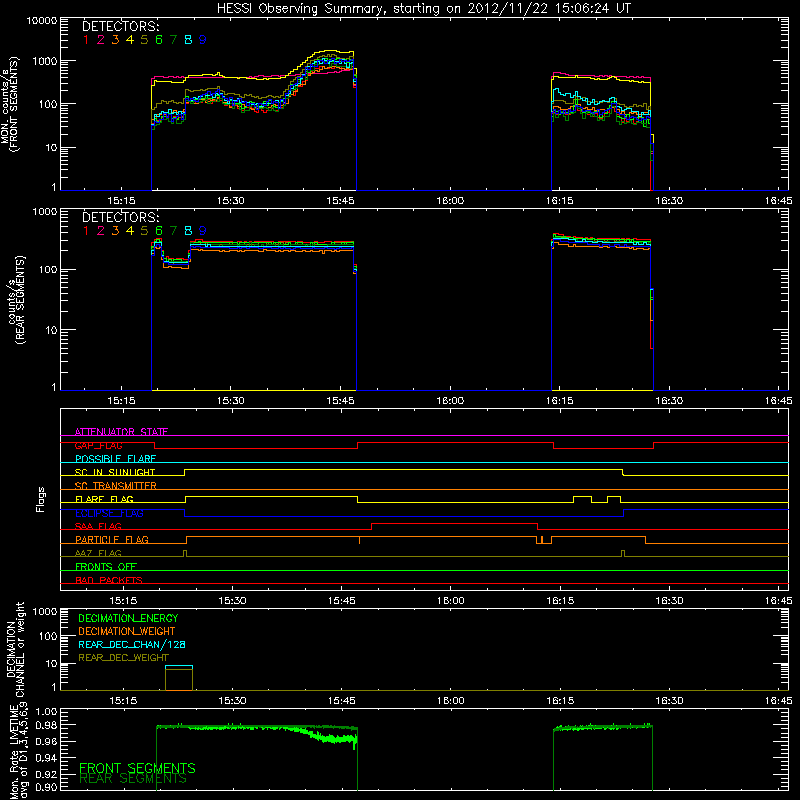Click the Mon. Rate LIVETIME axis title
Image resolution: width=800 pixels, height=800 pixels.
[19, 751]
